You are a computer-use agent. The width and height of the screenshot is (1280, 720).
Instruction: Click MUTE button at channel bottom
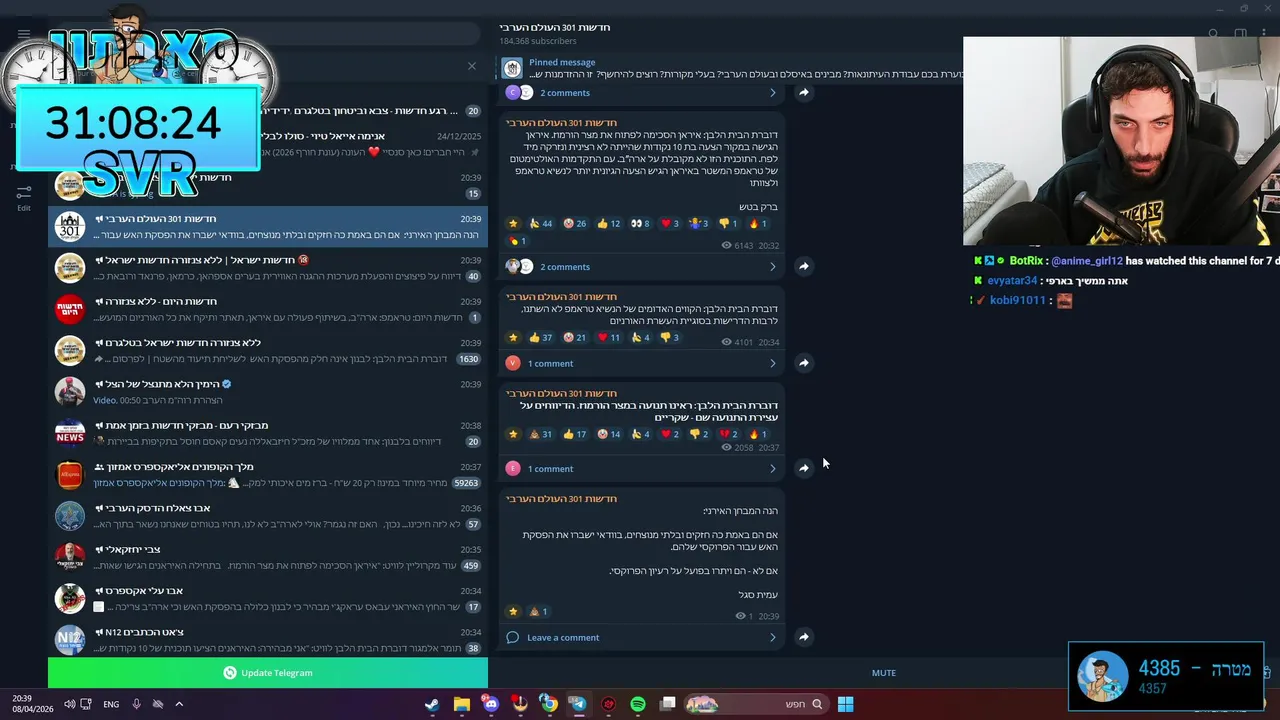(883, 673)
